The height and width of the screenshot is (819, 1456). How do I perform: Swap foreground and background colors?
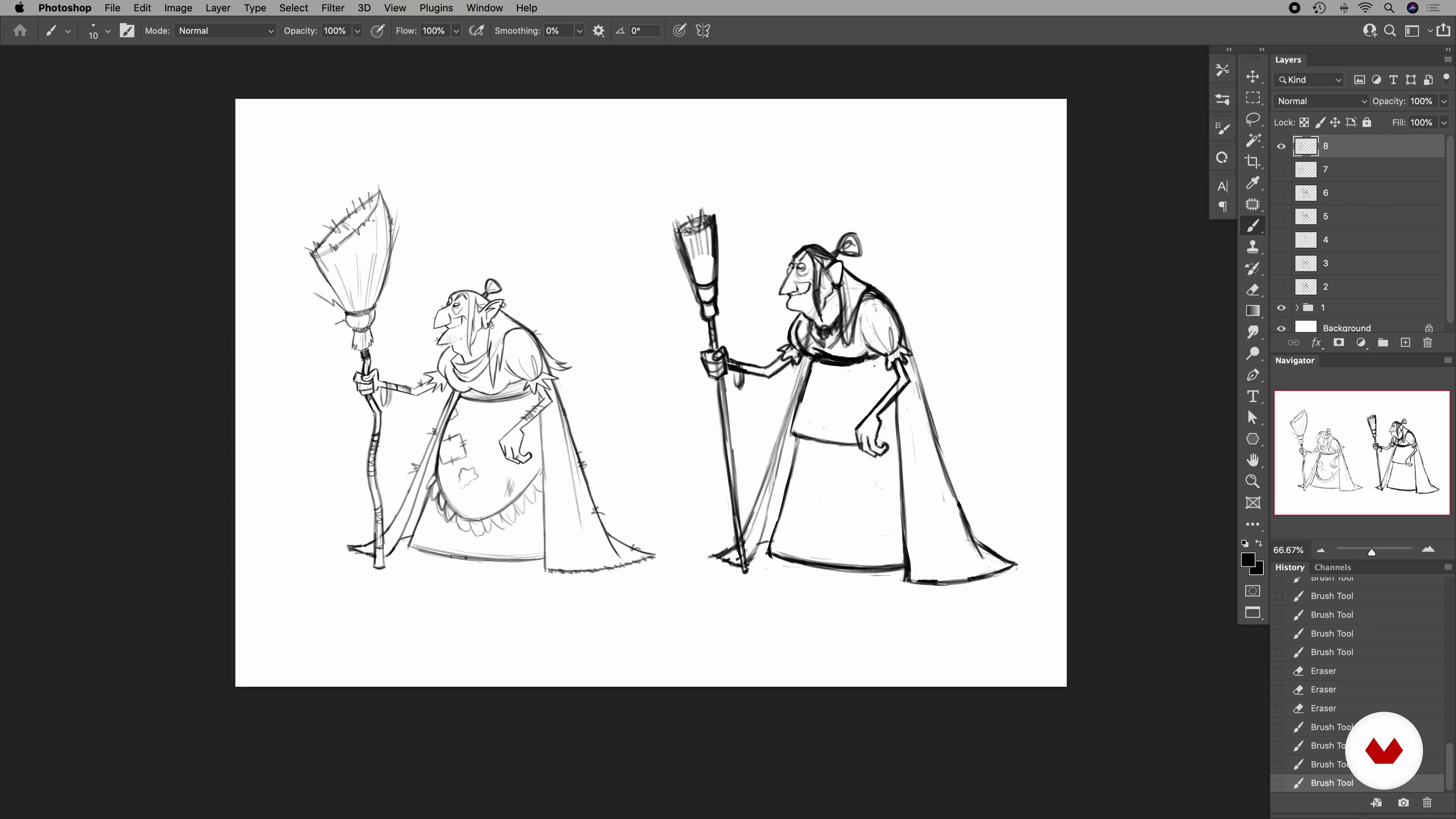click(1259, 544)
